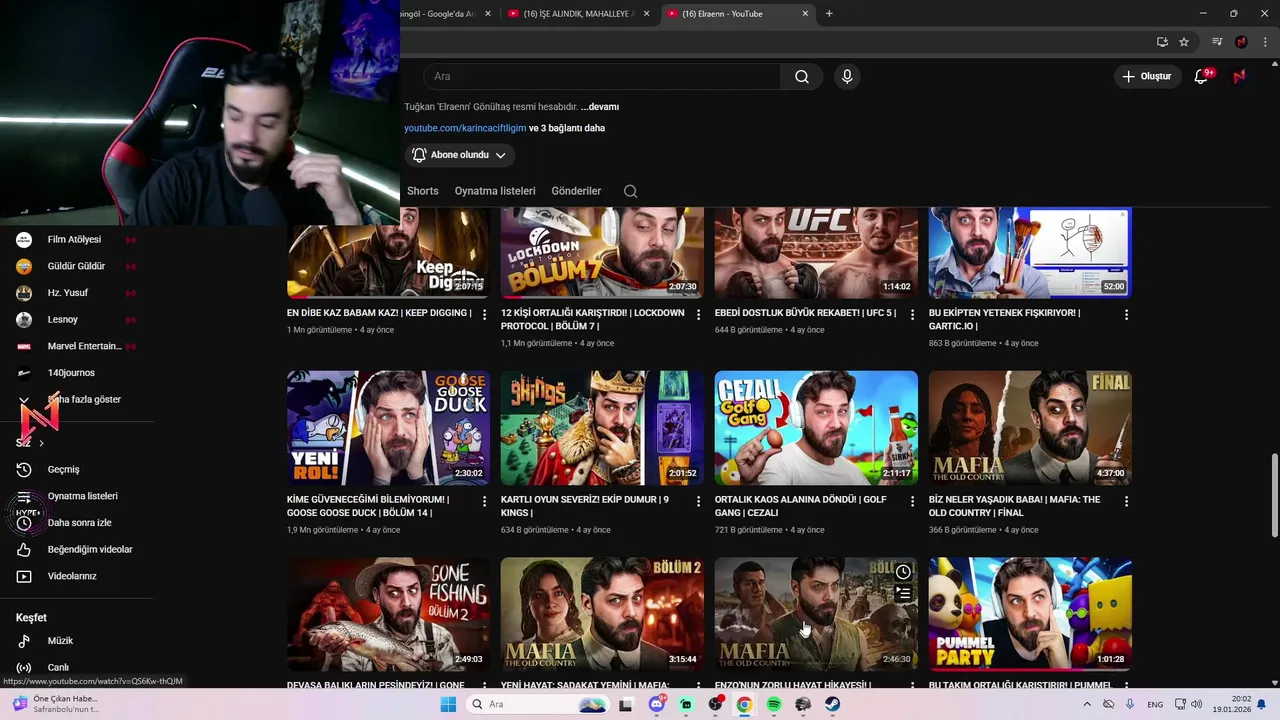1280x720 pixels.
Task: Open Spotify from the taskbar
Action: [774, 704]
